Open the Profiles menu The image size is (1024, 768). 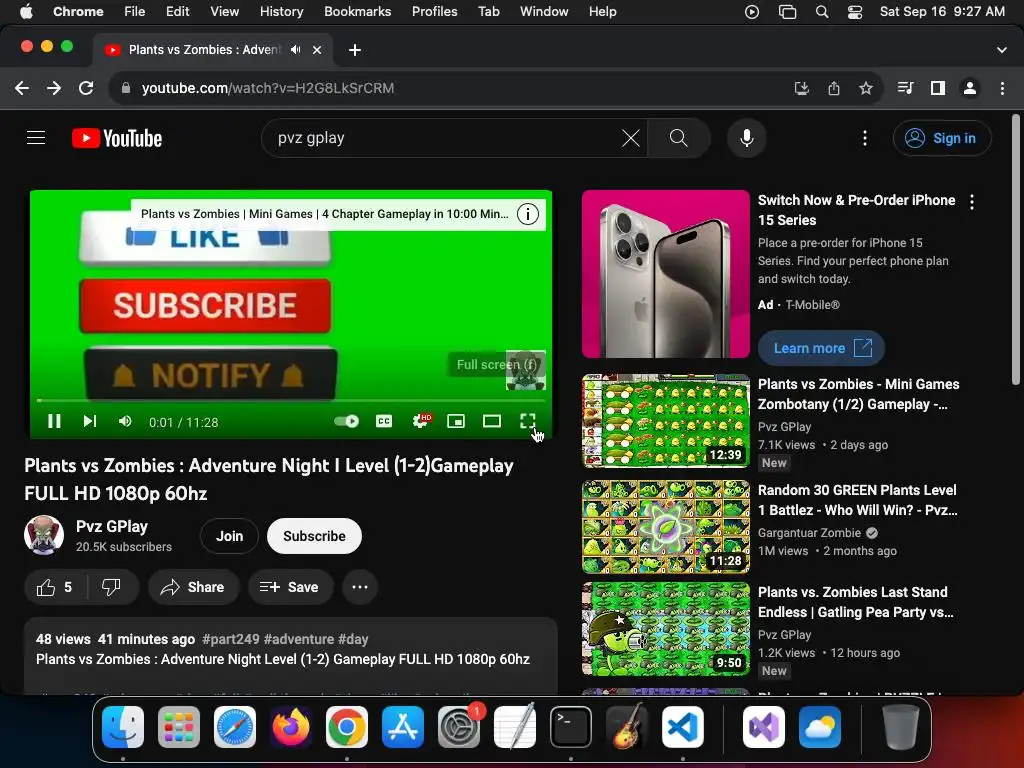[x=434, y=11]
